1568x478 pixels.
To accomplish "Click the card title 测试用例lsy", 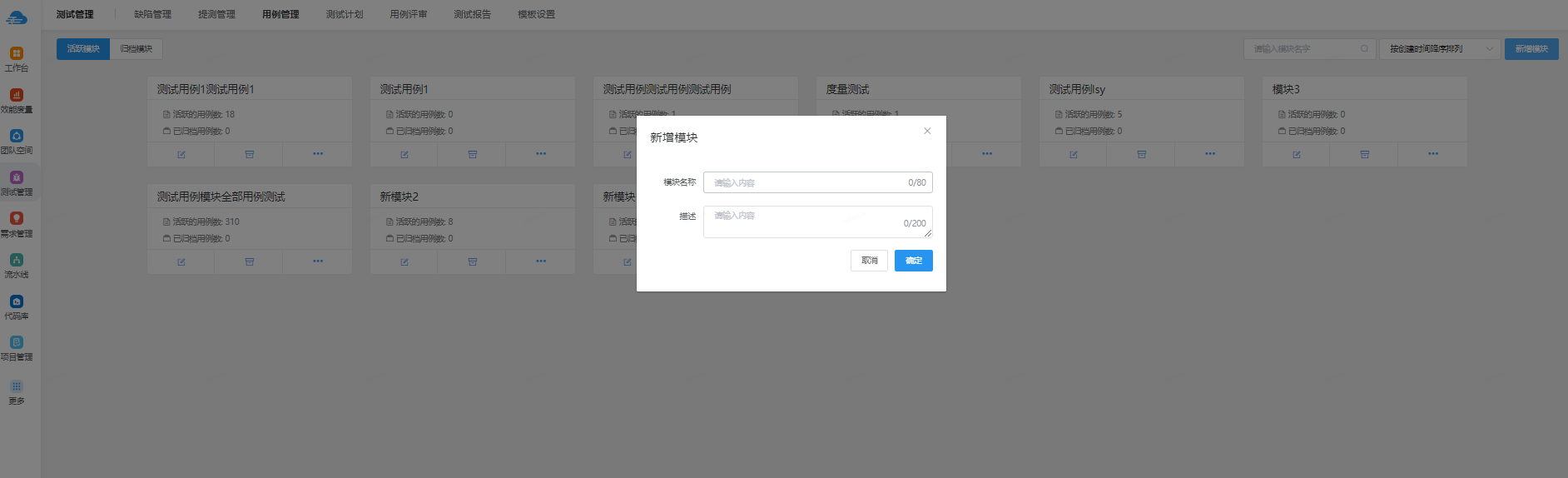I will tap(1077, 89).
